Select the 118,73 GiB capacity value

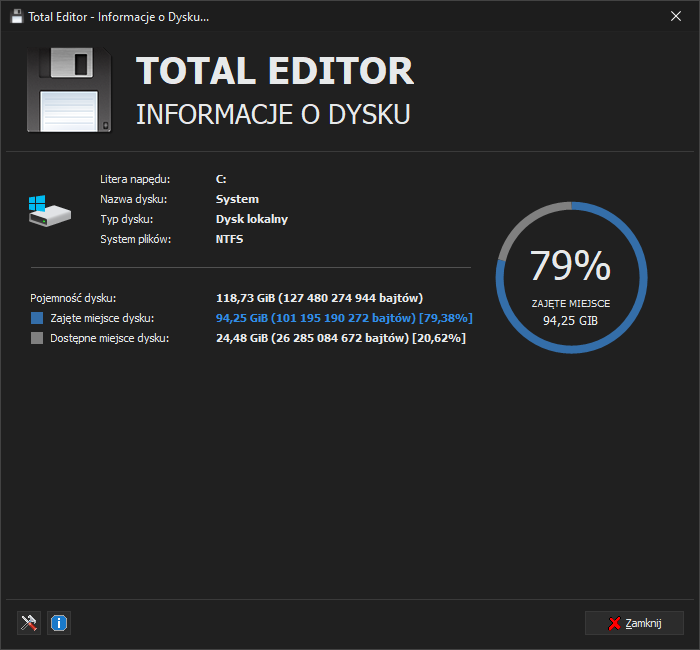(319, 298)
